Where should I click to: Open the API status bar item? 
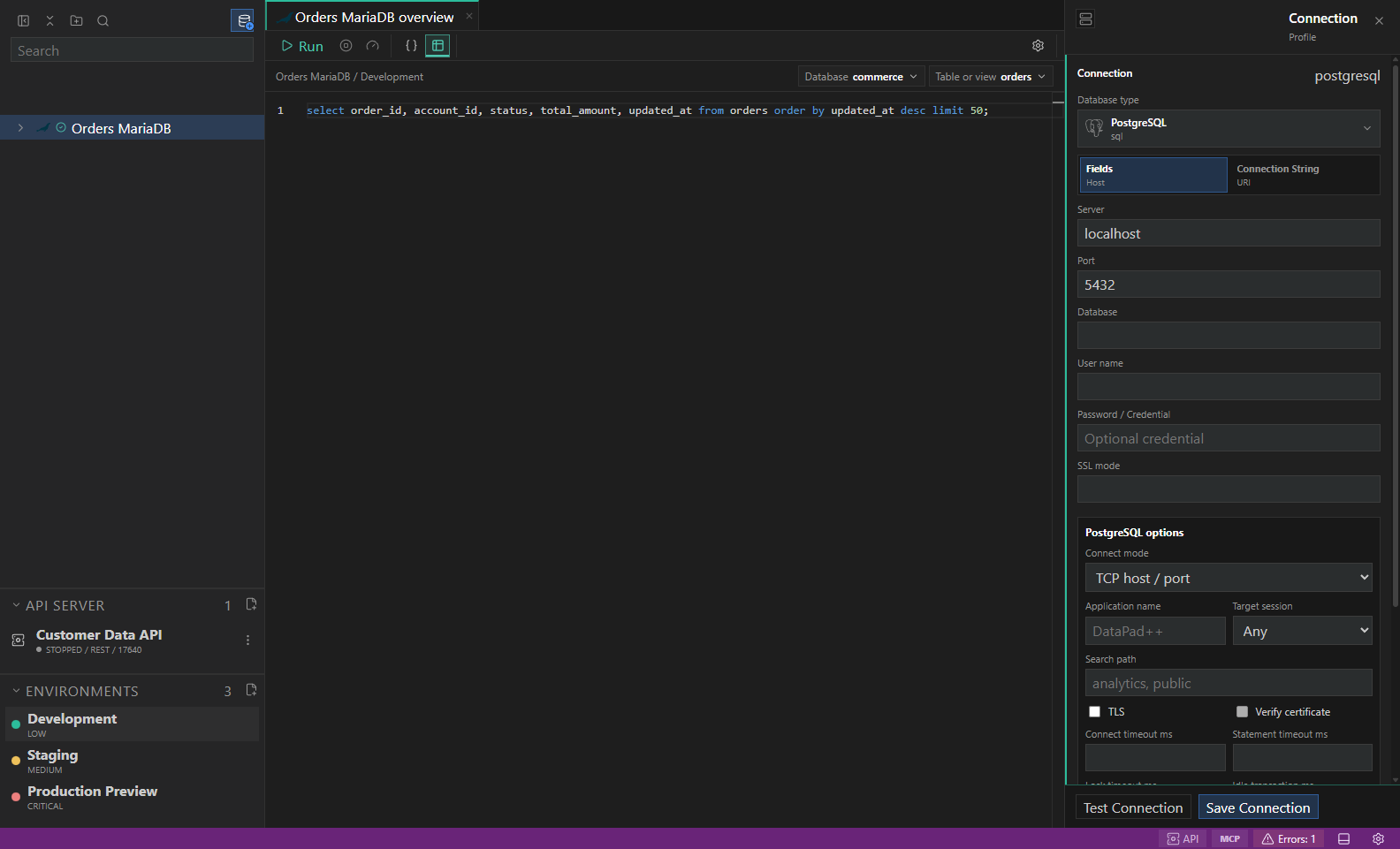(1183, 839)
